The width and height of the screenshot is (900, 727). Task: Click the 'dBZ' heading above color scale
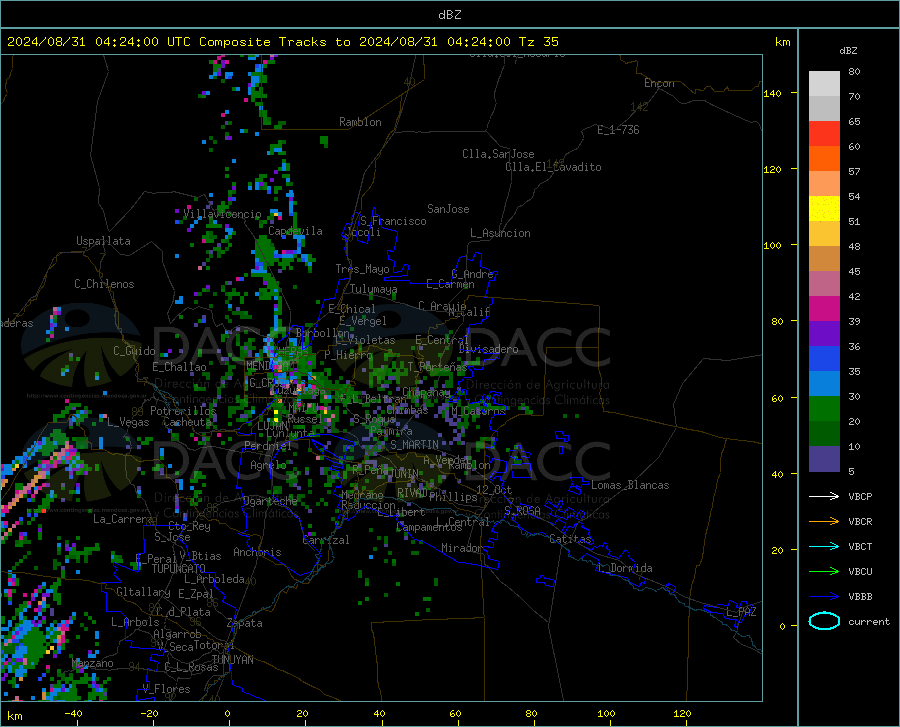point(848,50)
